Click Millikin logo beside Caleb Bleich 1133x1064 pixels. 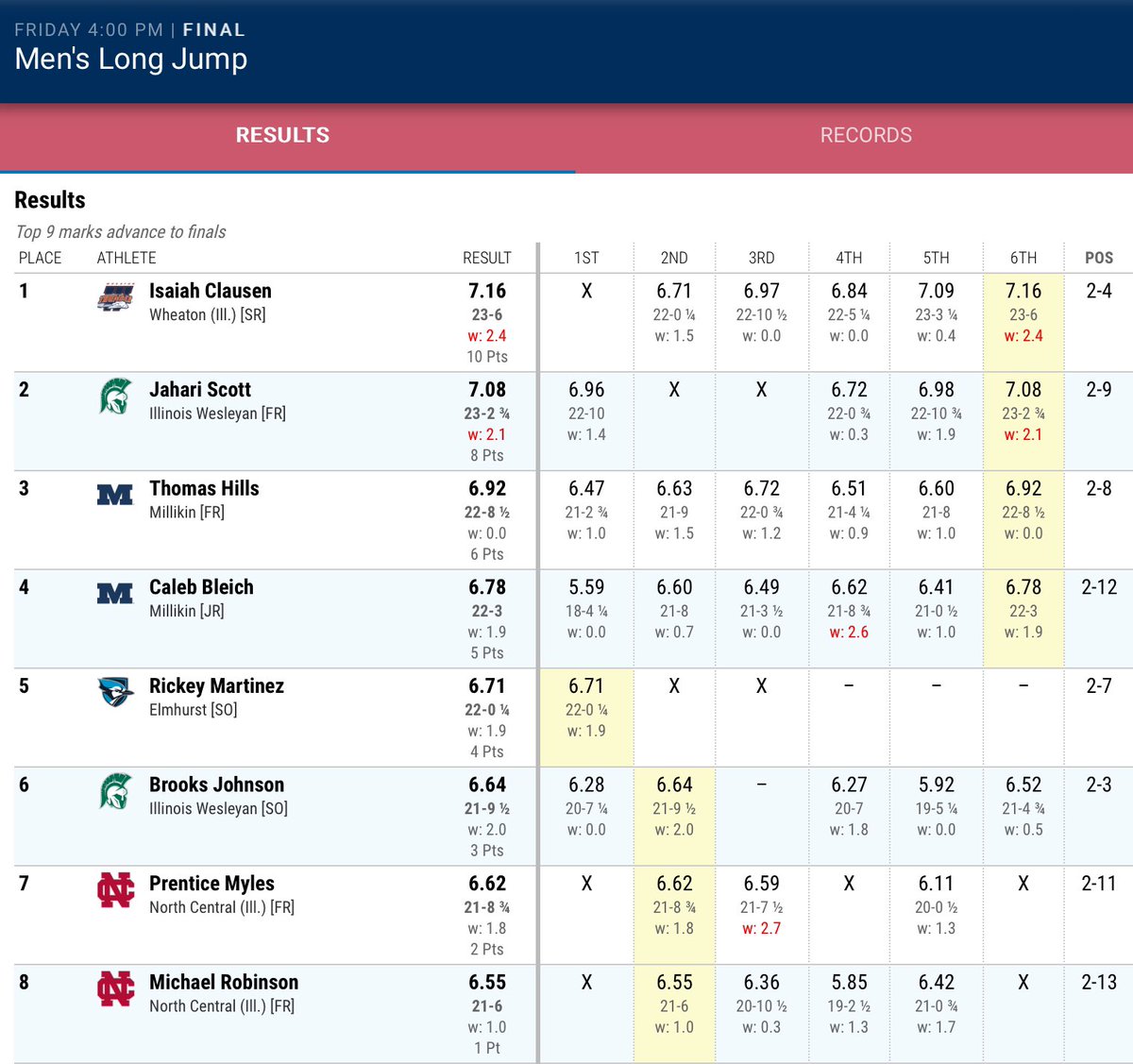pos(115,593)
